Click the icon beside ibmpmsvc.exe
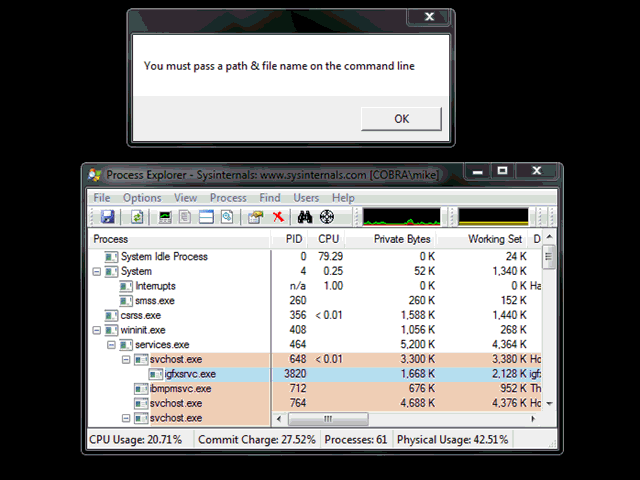This screenshot has width=640, height=480. tap(141, 389)
